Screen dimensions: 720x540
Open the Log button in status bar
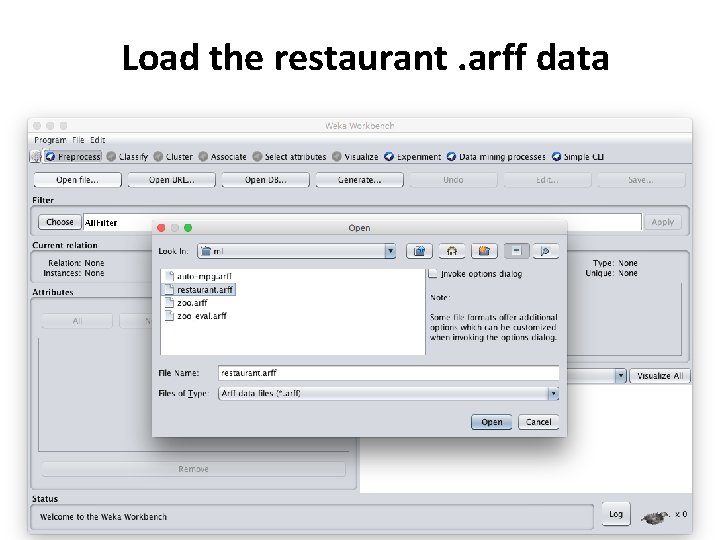pyautogui.click(x=616, y=514)
